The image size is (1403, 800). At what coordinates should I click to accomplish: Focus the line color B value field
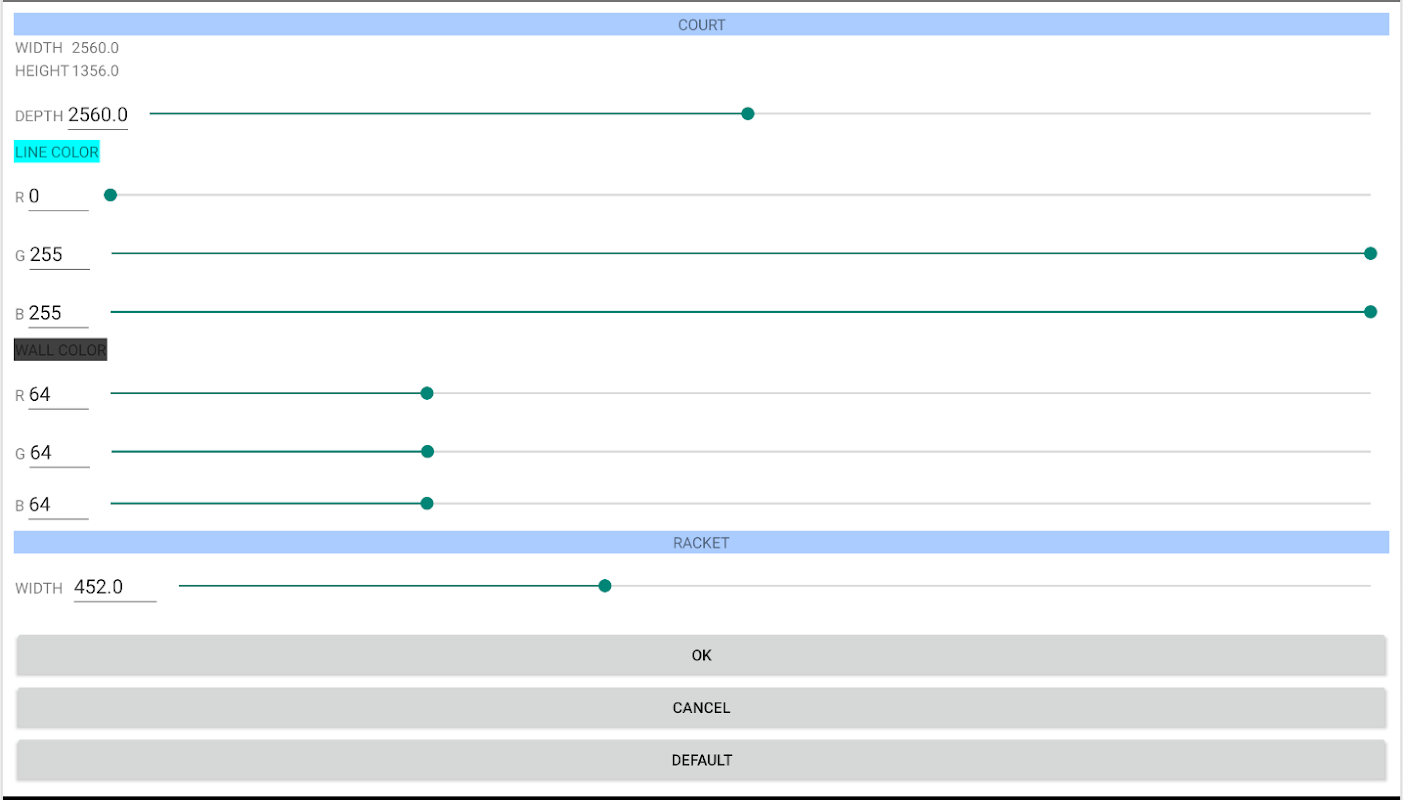[x=58, y=314]
